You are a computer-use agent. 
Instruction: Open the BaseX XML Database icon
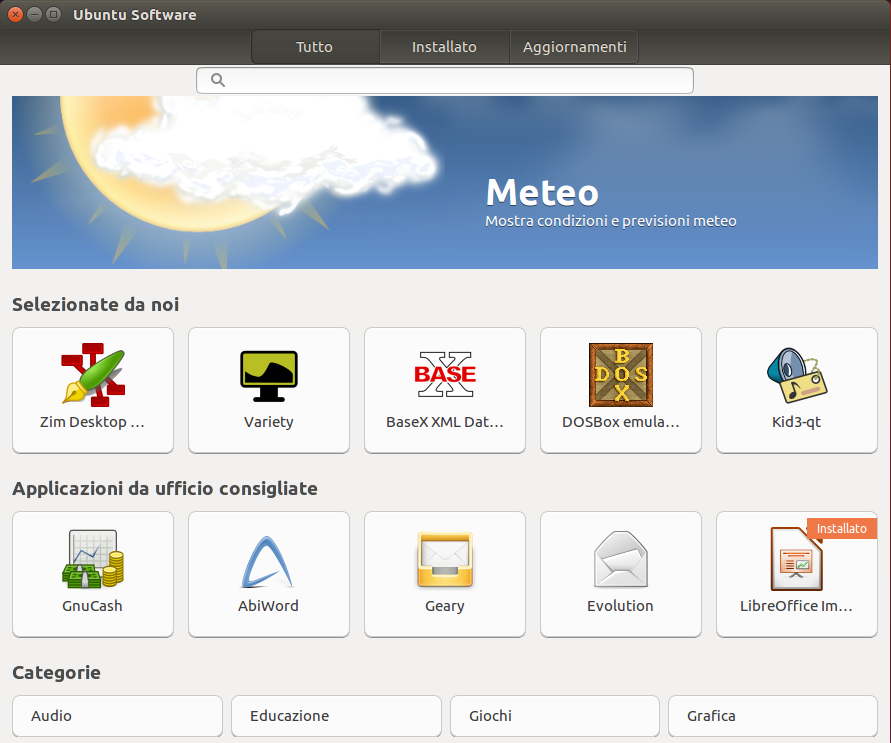(445, 375)
